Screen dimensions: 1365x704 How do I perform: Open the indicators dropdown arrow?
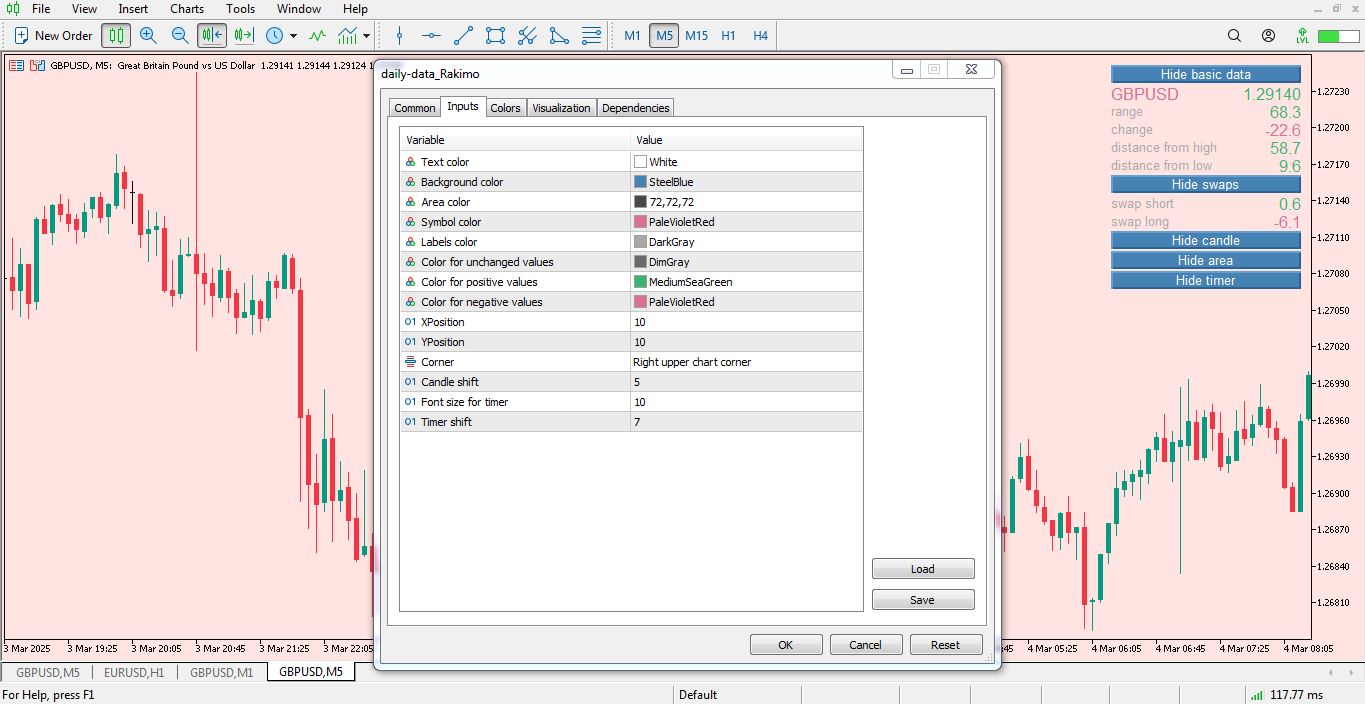click(366, 35)
